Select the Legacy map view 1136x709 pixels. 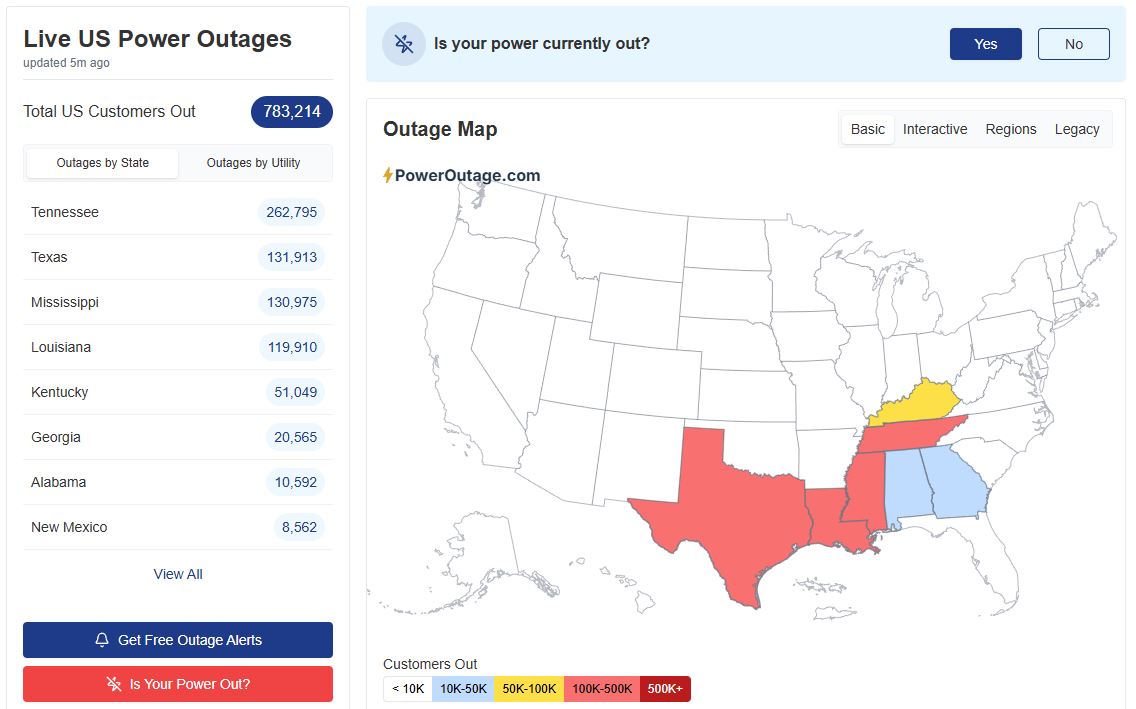tap(1076, 129)
